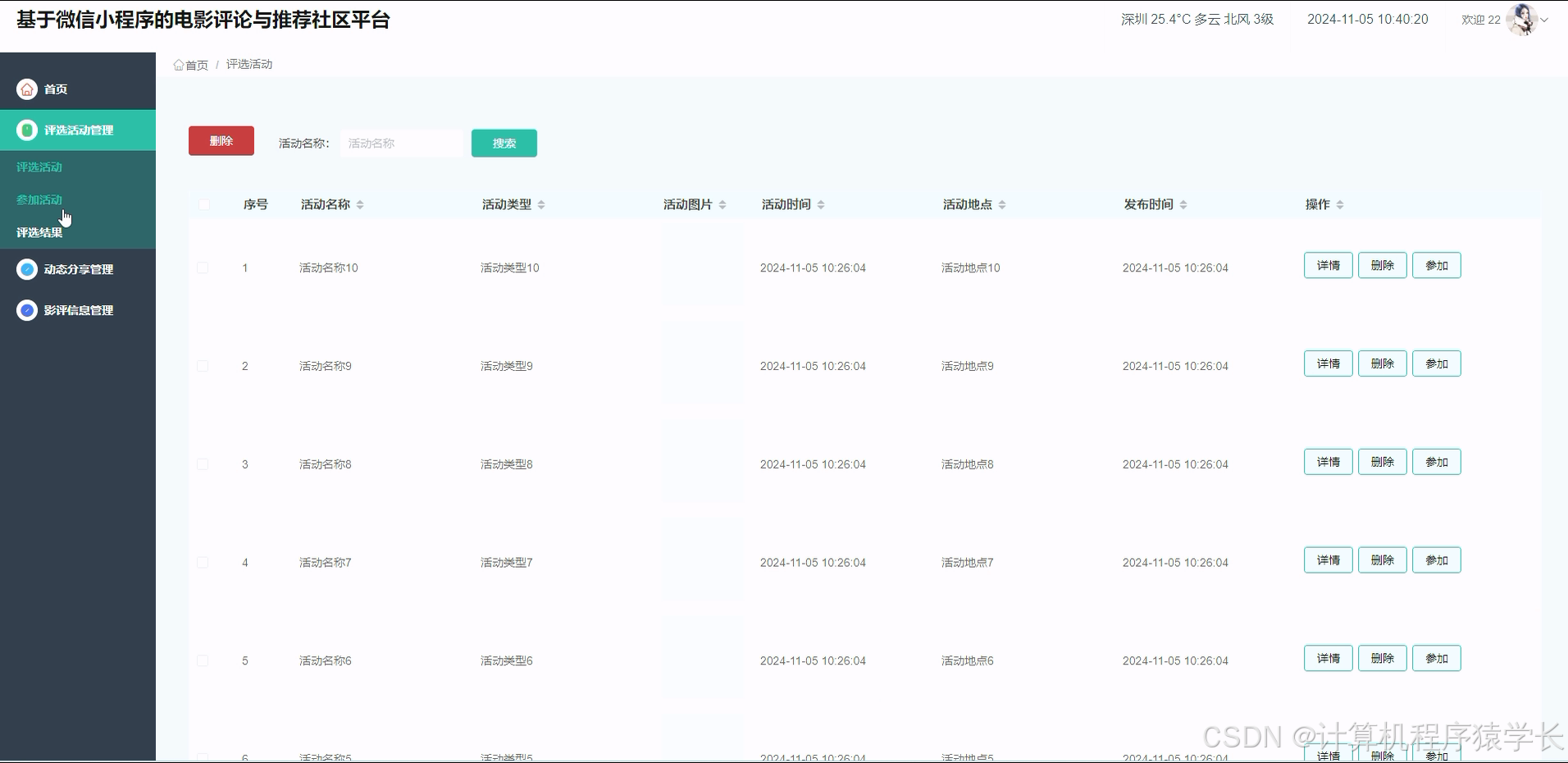Click the 活动名称10 cell
Screen dimensions: 1568x763
[x=329, y=267]
